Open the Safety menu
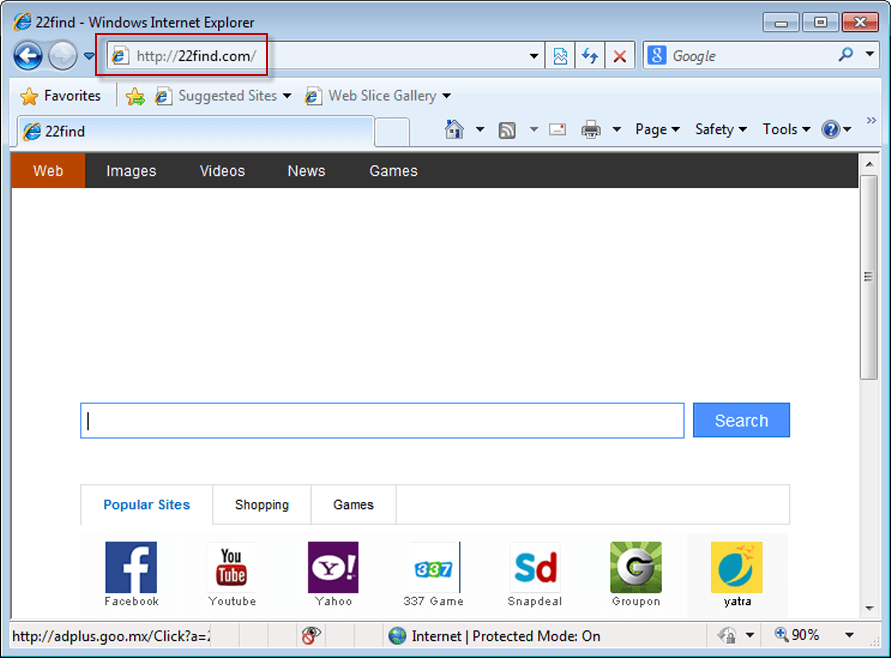This screenshot has width=891, height=658. click(720, 129)
